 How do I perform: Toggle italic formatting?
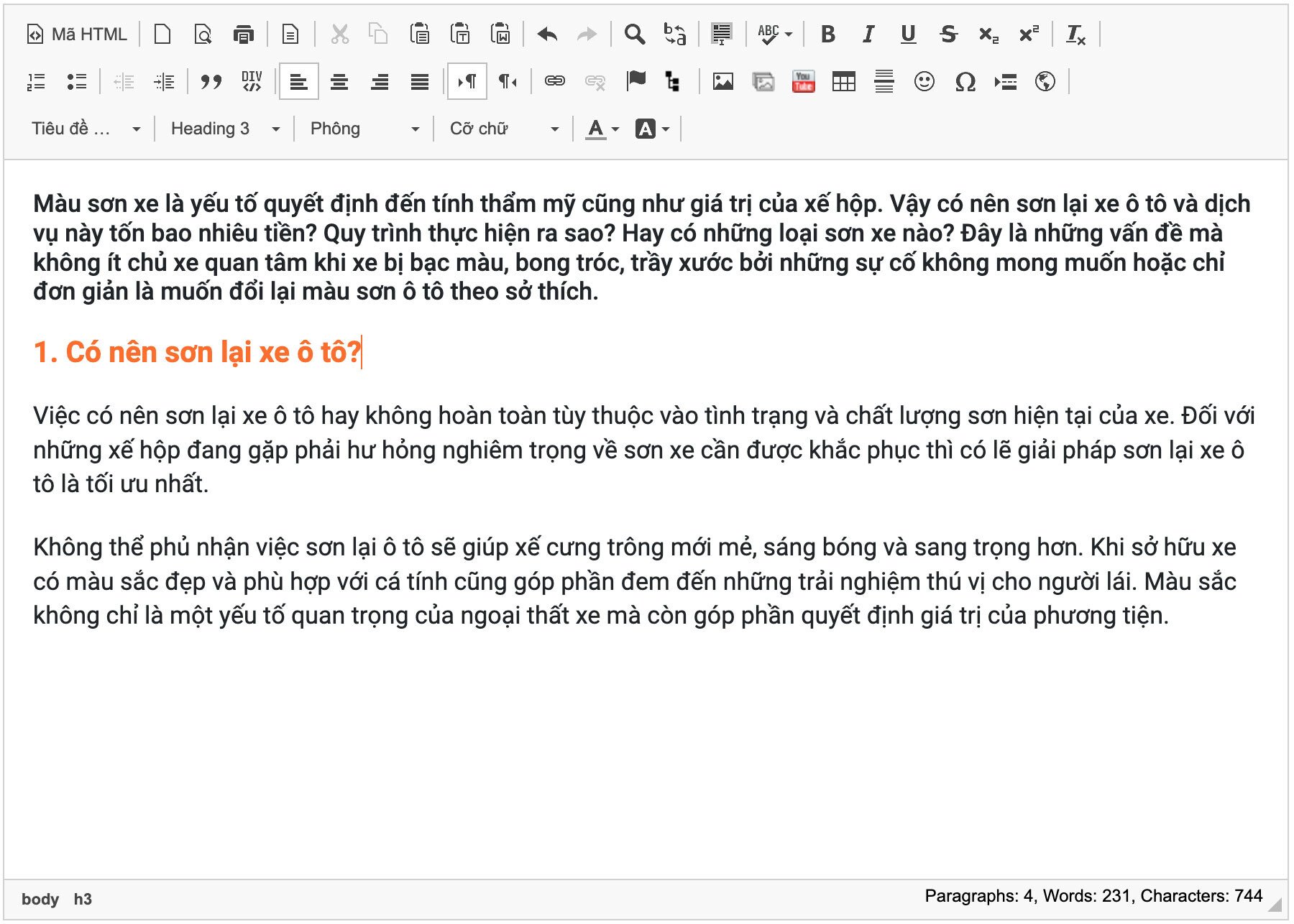coord(868,34)
